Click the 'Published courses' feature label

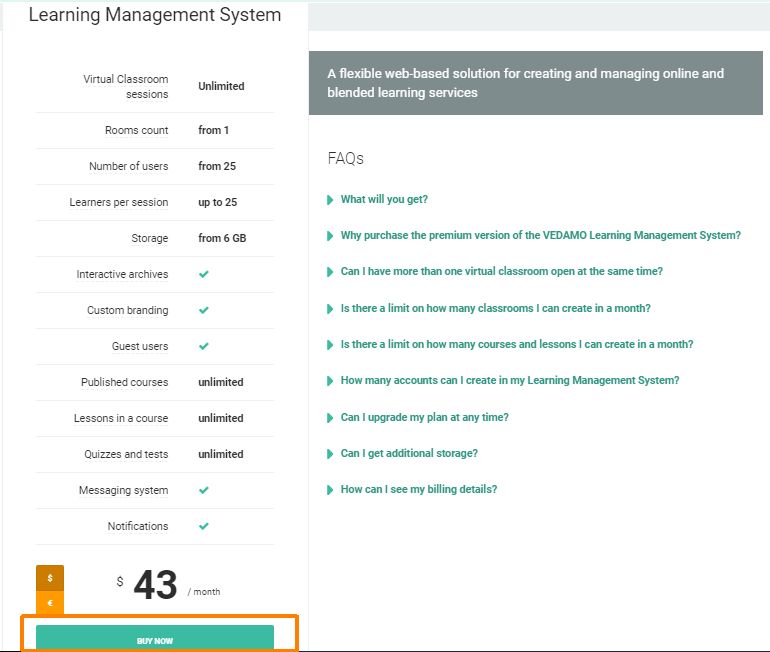pos(125,382)
